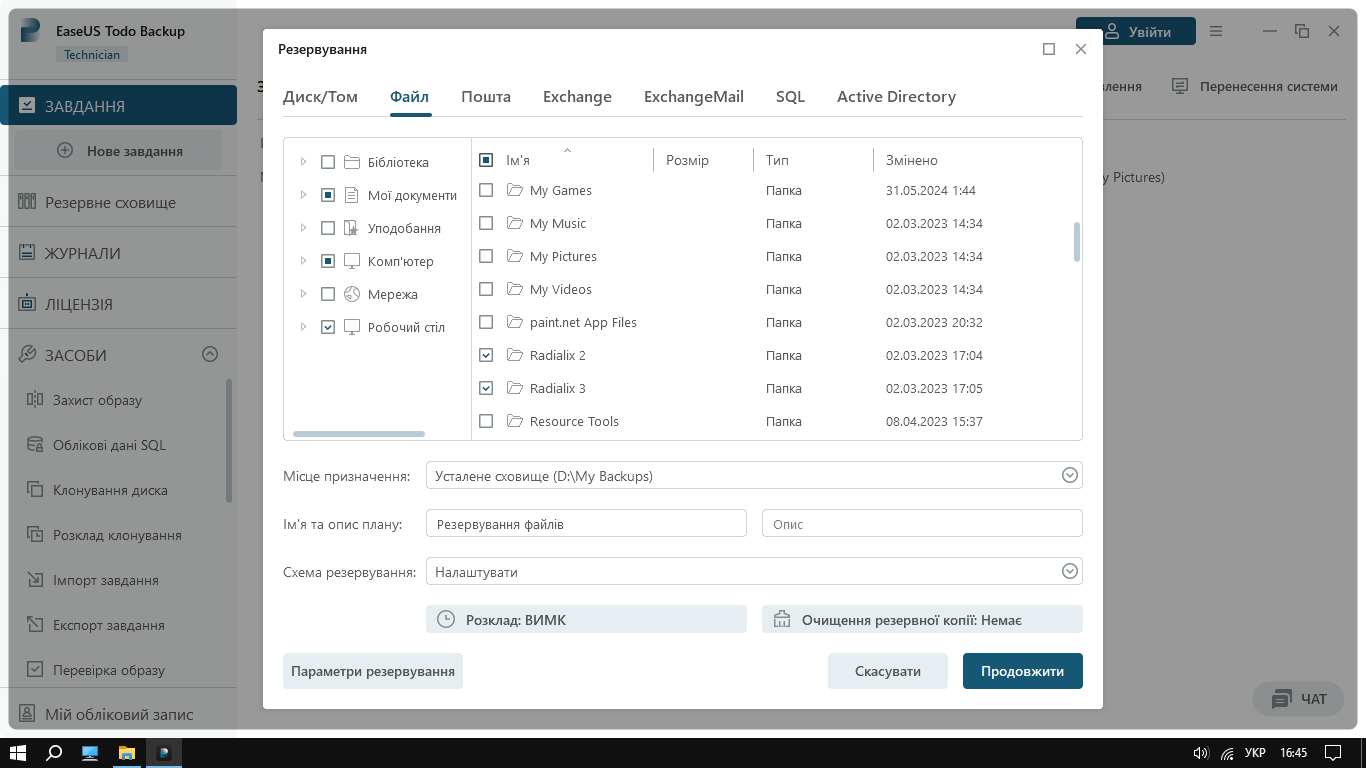Click the Radialix 2 folder icon
1366x768 pixels.
coord(515,355)
